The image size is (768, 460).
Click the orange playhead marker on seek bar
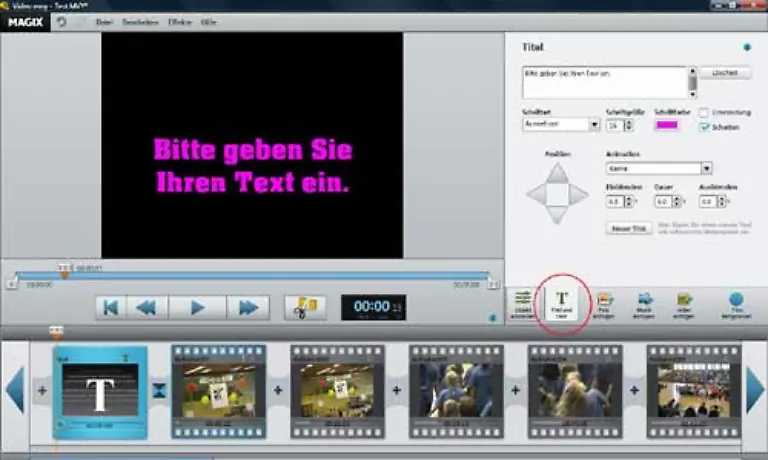click(64, 274)
